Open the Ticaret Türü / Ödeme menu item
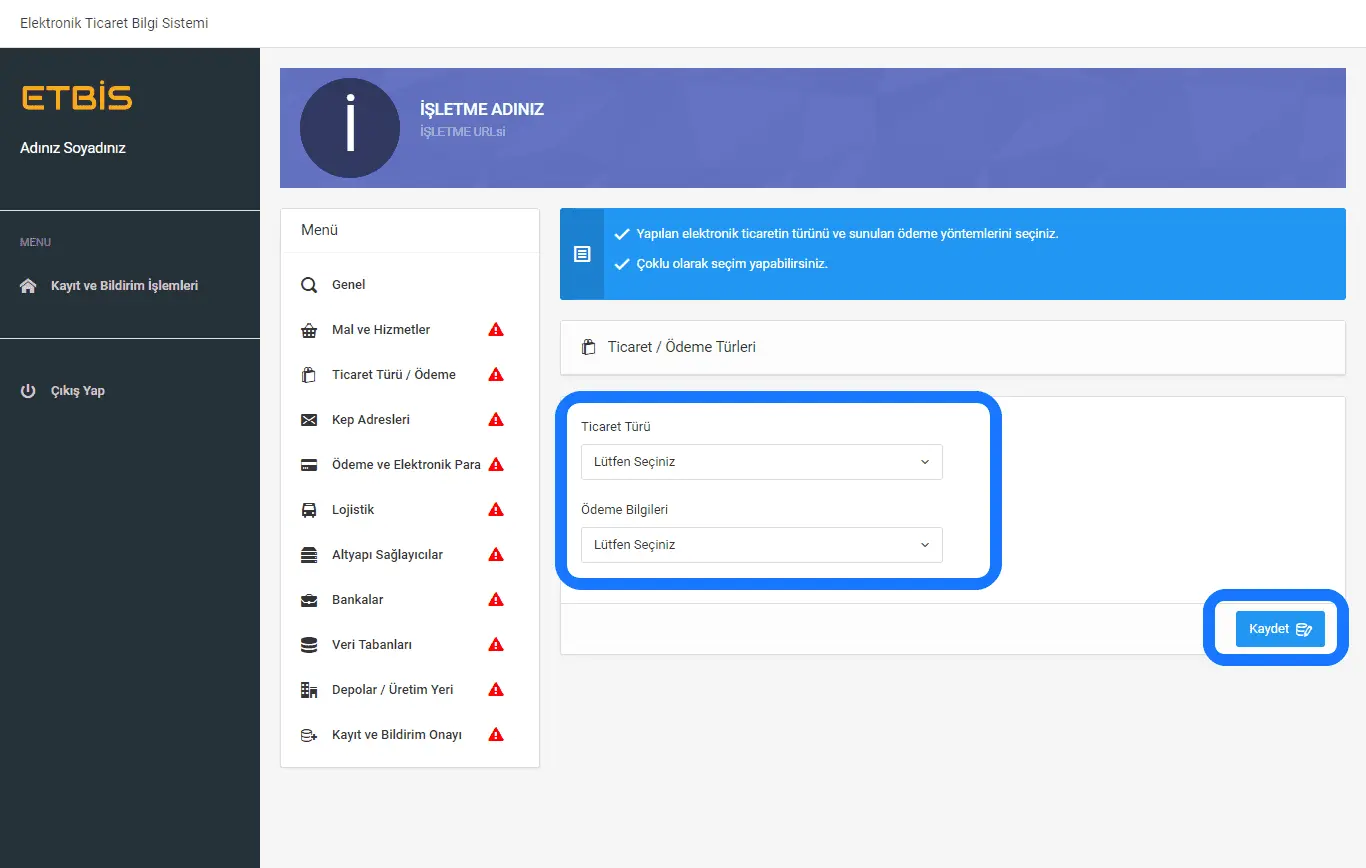Screen dimensions: 1366x868 tap(393, 375)
